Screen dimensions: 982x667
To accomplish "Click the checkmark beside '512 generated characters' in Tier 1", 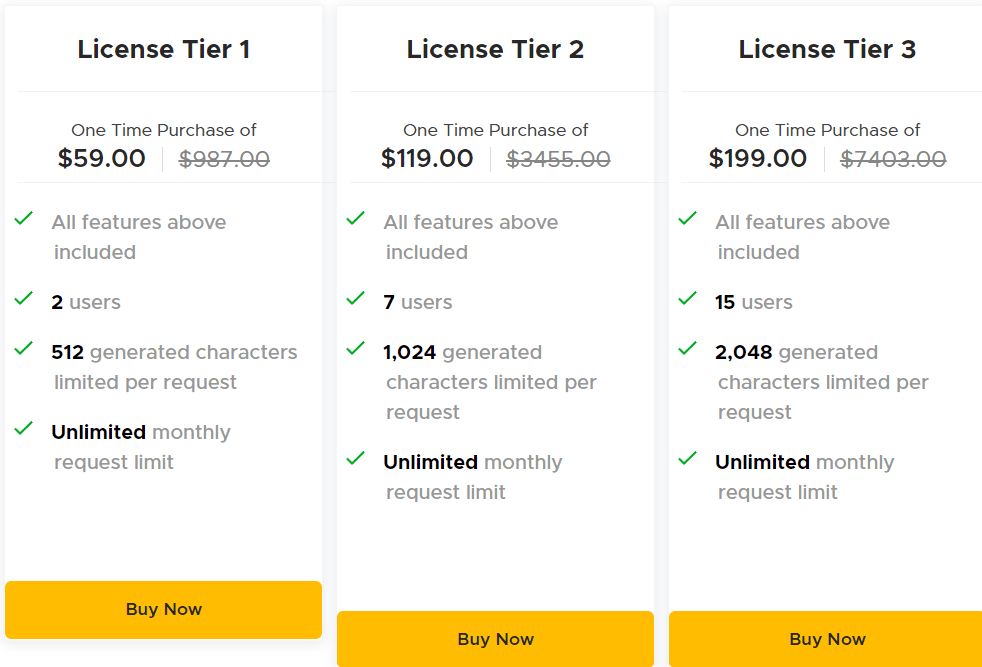I will (23, 351).
